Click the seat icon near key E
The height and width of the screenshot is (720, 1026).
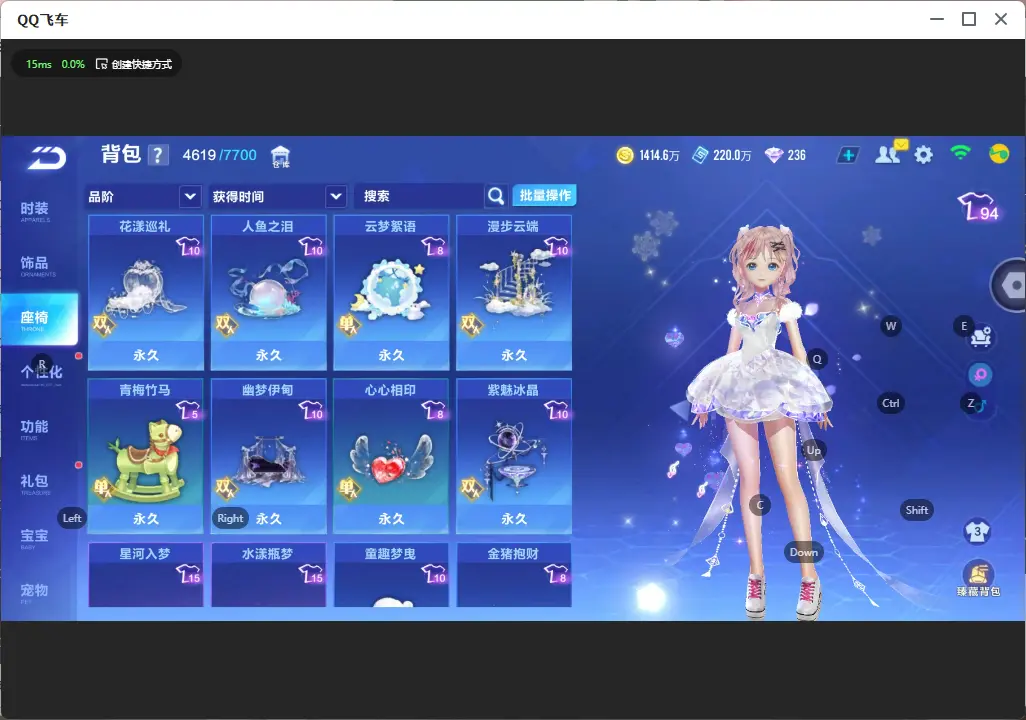point(980,336)
